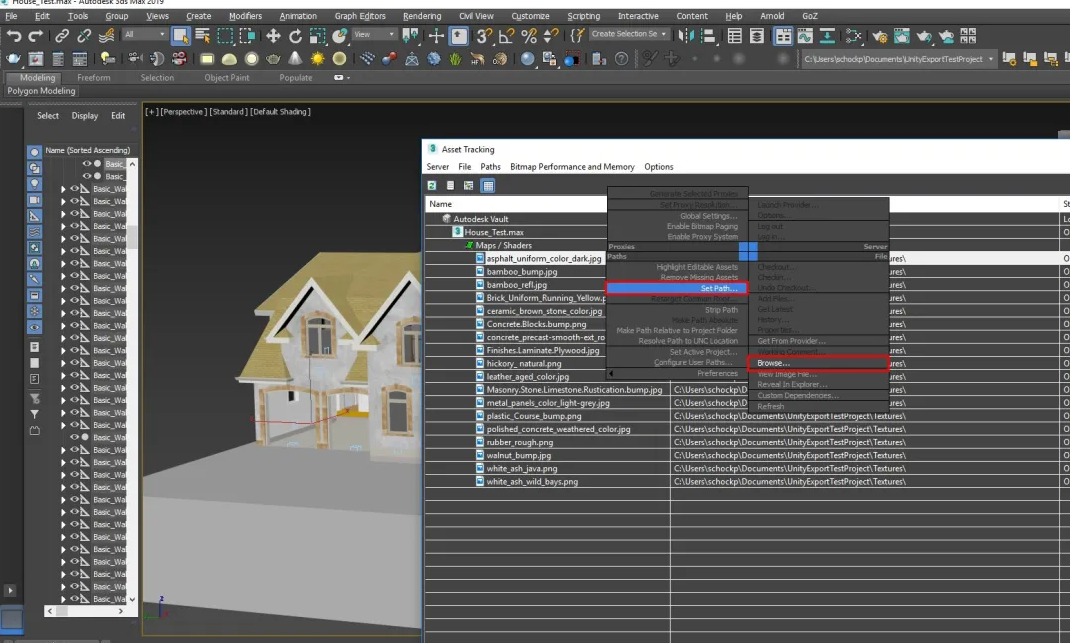This screenshot has height=643, width=1070.
Task: Click the Align tool icon
Action: [708, 35]
